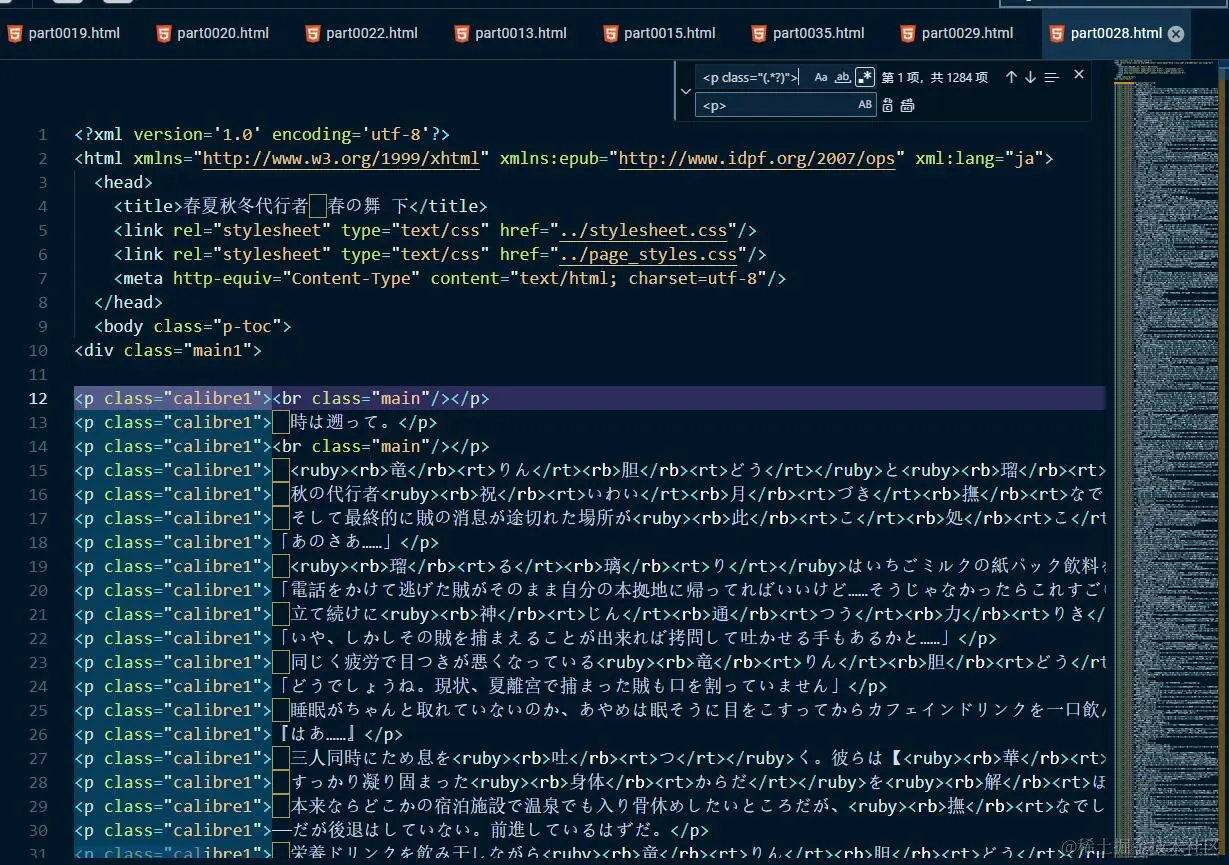Switch to part0019.html tab
Image resolution: width=1229 pixels, height=865 pixels.
click(x=74, y=33)
